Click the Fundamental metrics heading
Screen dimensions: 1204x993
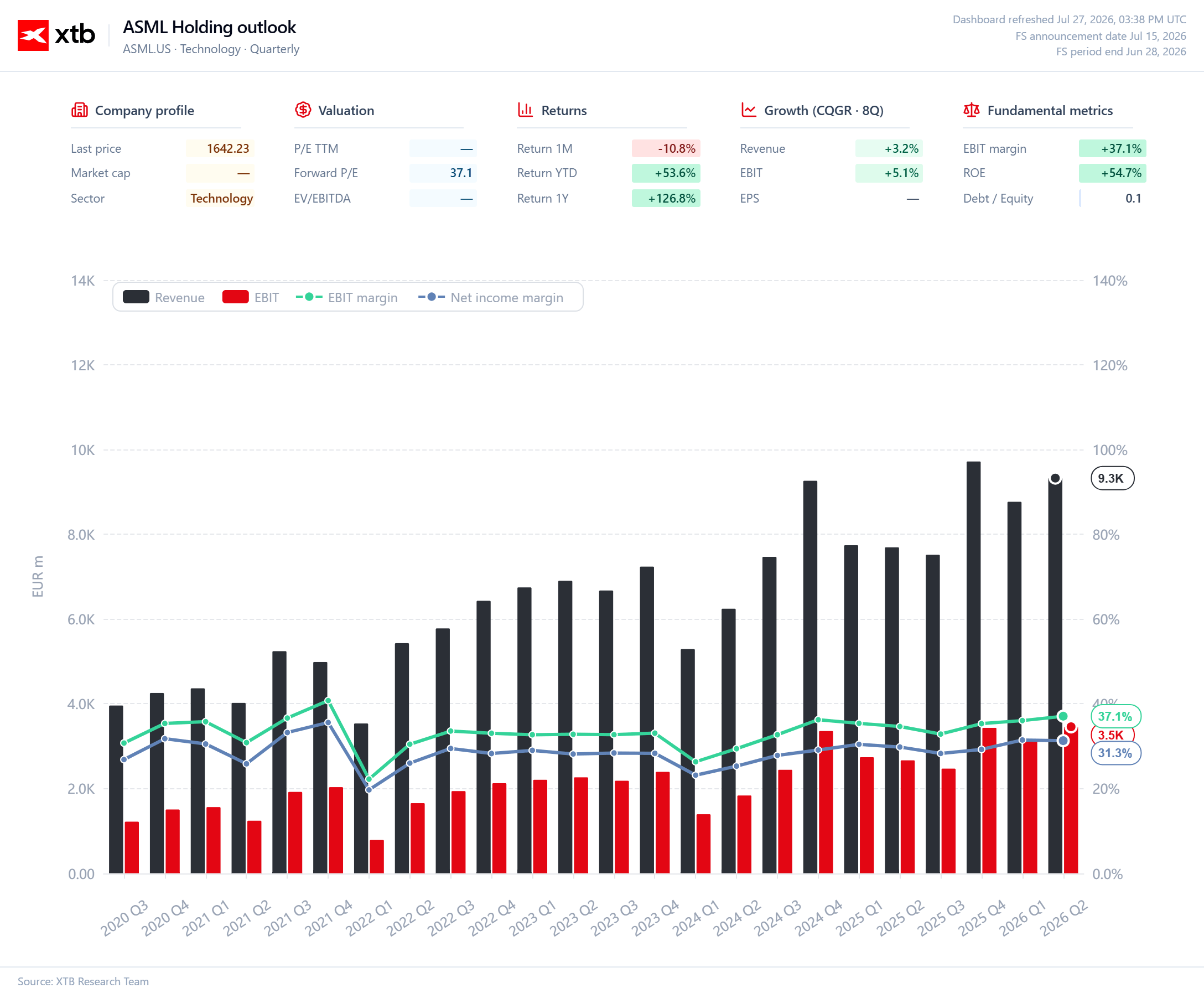pyautogui.click(x=1050, y=110)
